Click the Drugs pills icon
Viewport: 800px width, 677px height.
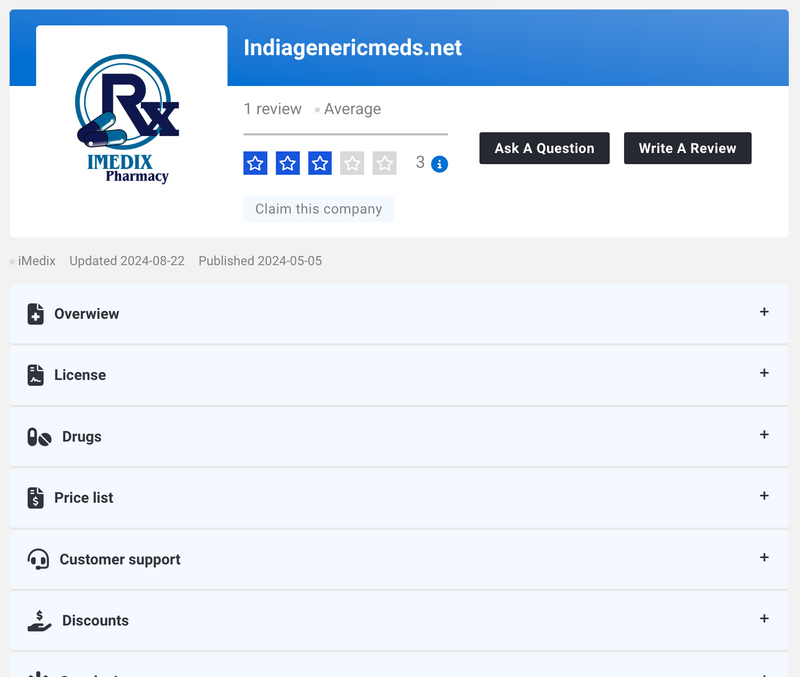39,437
